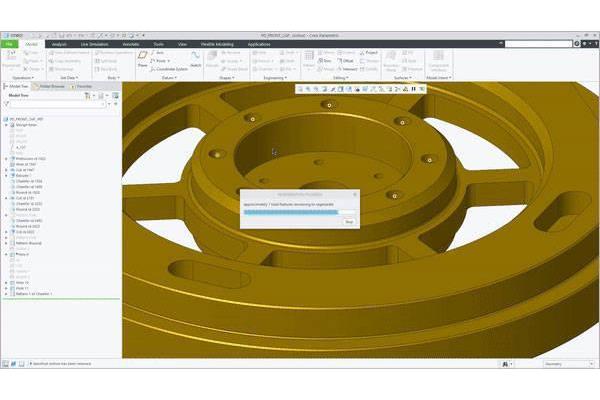Open the Folder Browser tab

[50, 87]
